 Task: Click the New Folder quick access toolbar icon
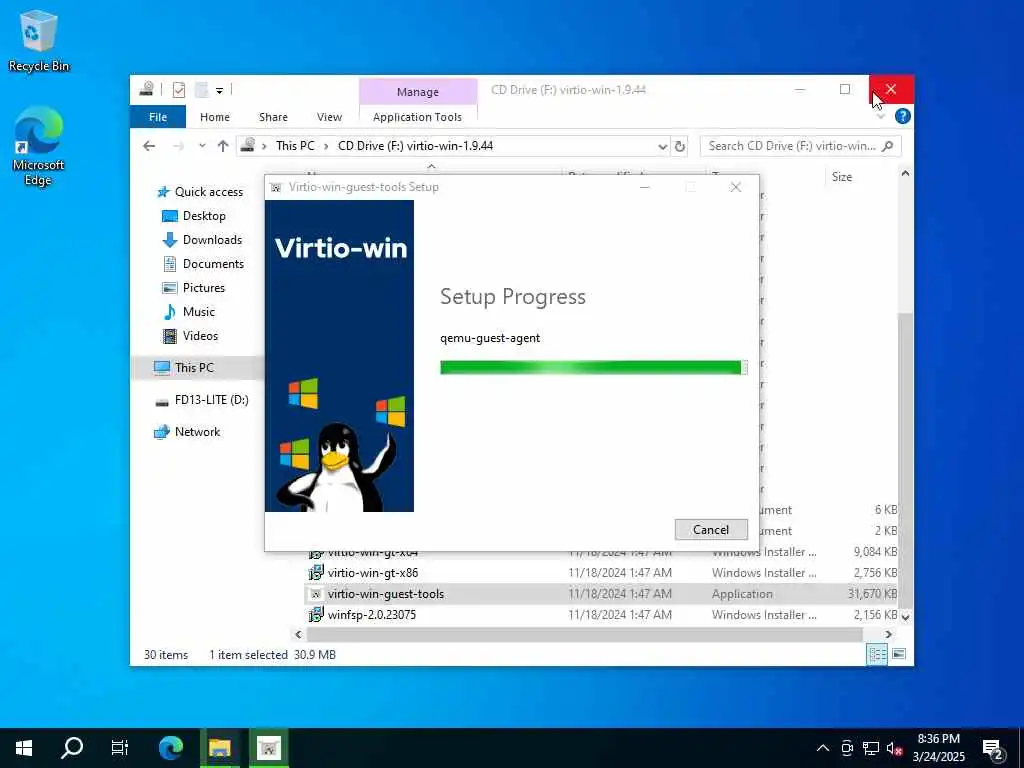coord(201,90)
